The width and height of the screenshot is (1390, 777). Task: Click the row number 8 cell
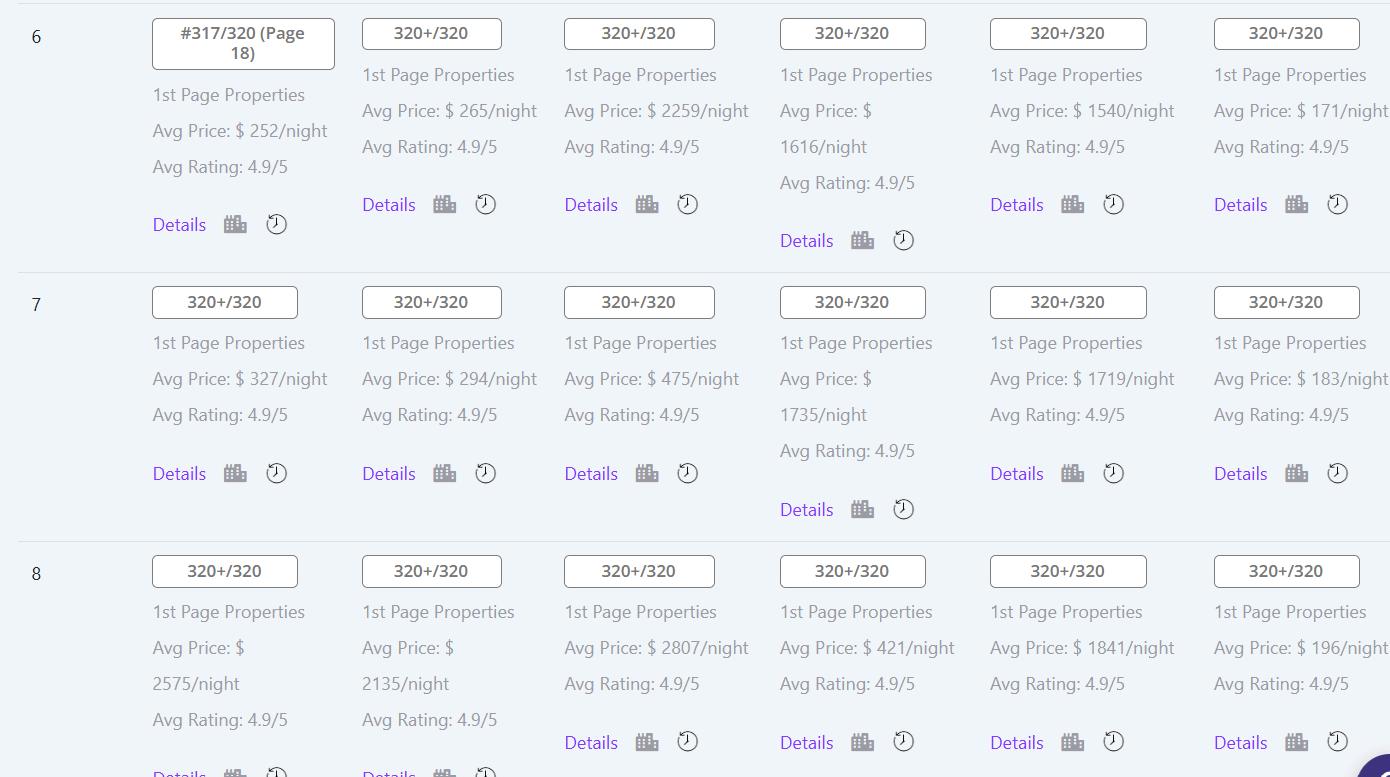pos(37,574)
